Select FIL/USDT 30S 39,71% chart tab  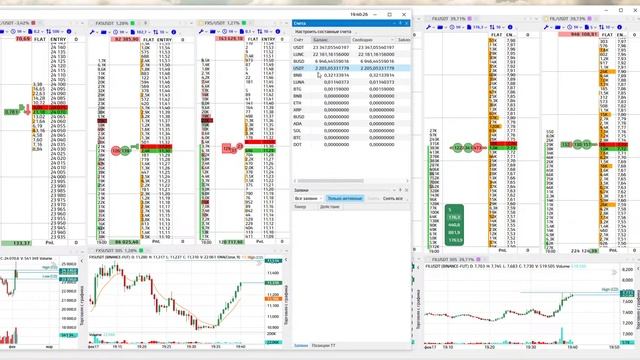click(x=453, y=259)
